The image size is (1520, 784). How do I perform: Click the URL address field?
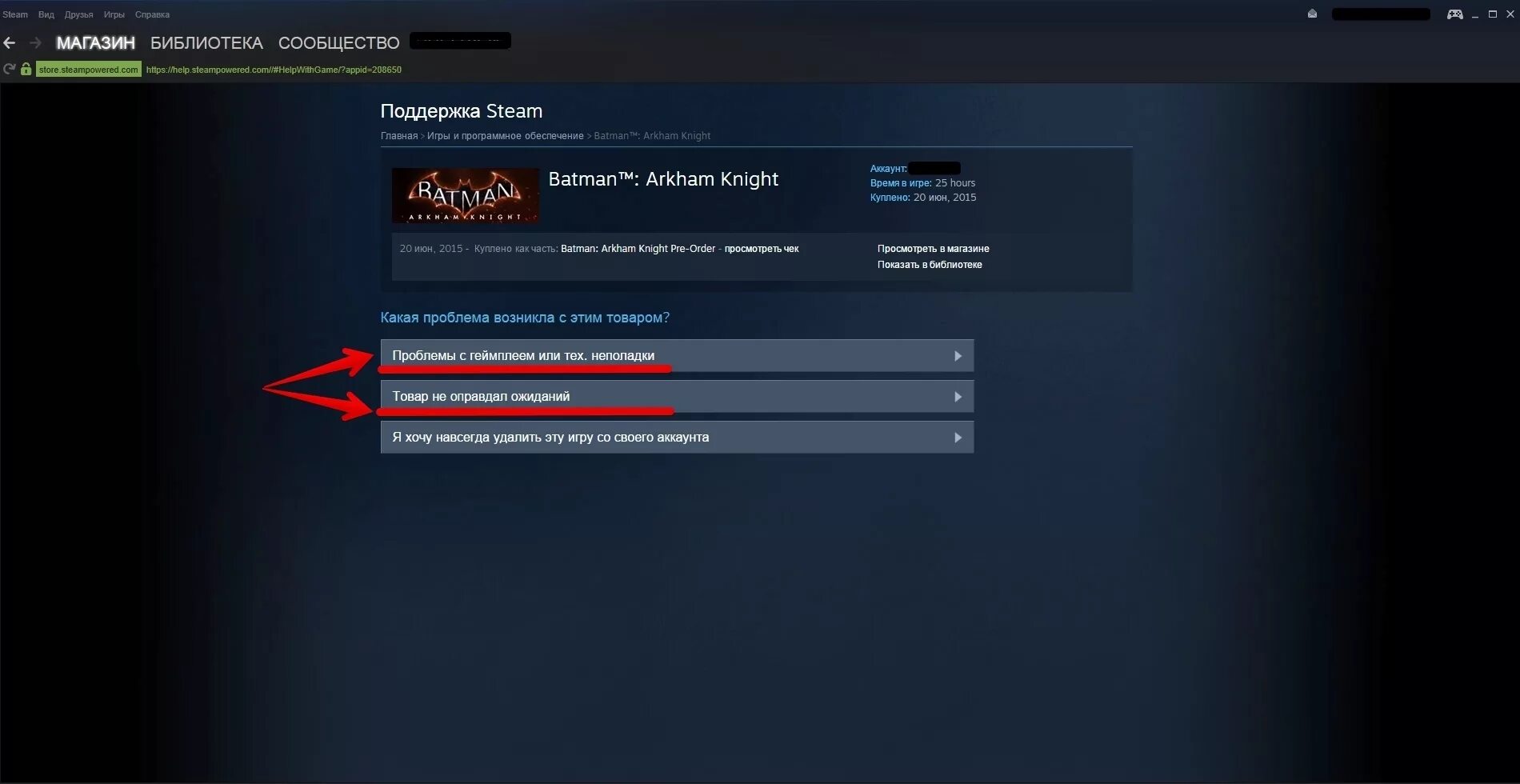pos(274,70)
